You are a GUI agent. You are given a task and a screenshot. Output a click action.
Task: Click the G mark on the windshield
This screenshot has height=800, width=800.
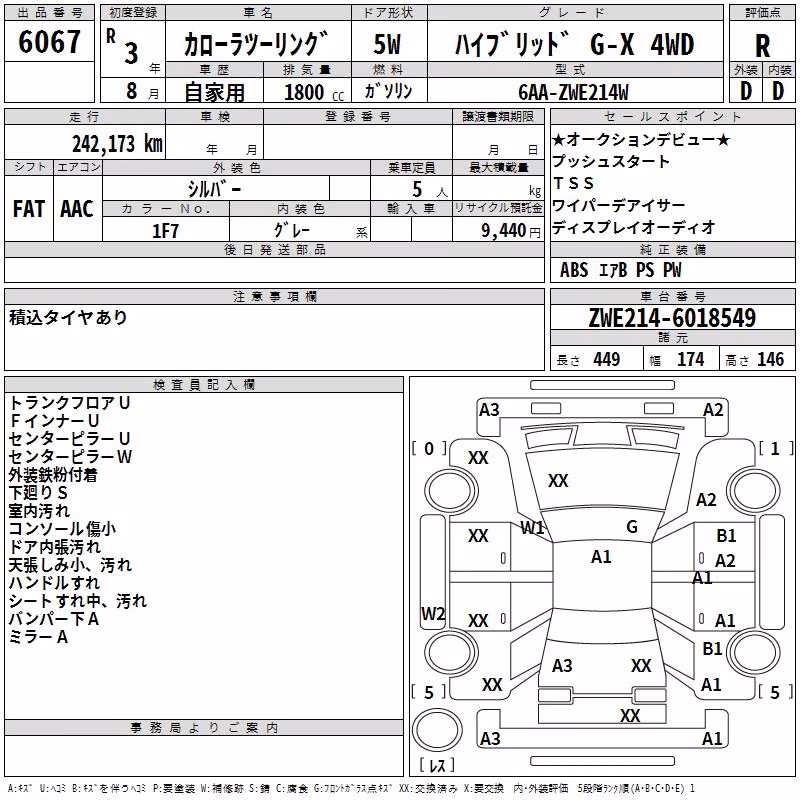tap(632, 527)
